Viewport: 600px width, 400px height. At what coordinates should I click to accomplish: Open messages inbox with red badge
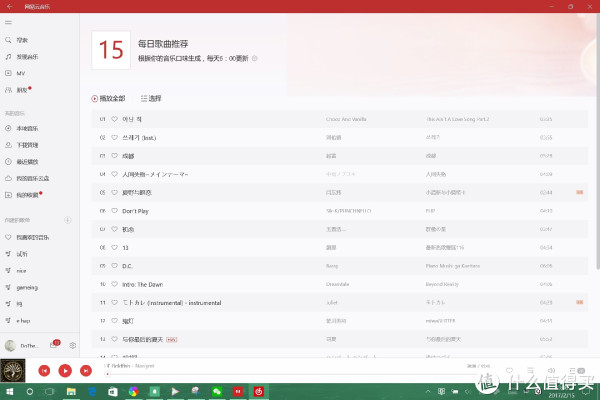(54, 344)
